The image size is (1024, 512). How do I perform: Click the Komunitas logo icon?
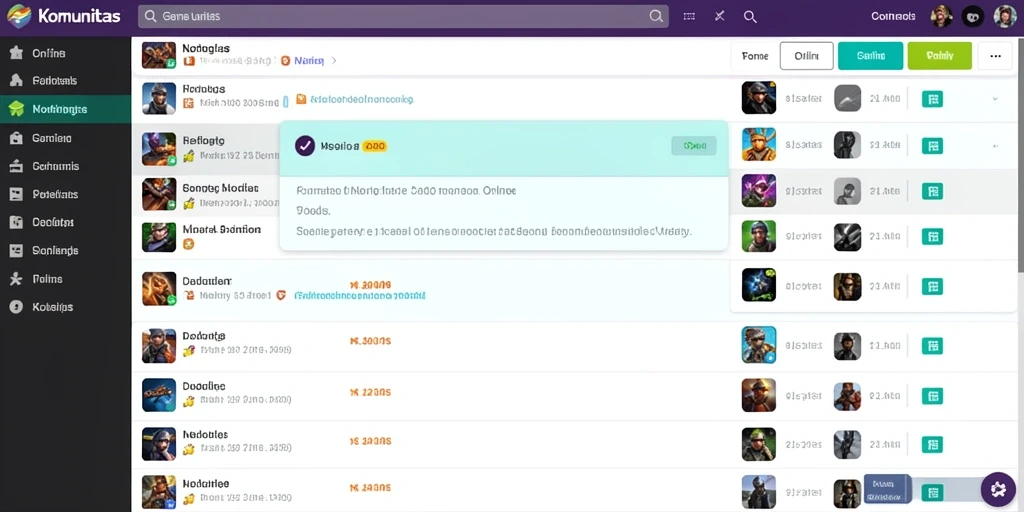click(18, 17)
